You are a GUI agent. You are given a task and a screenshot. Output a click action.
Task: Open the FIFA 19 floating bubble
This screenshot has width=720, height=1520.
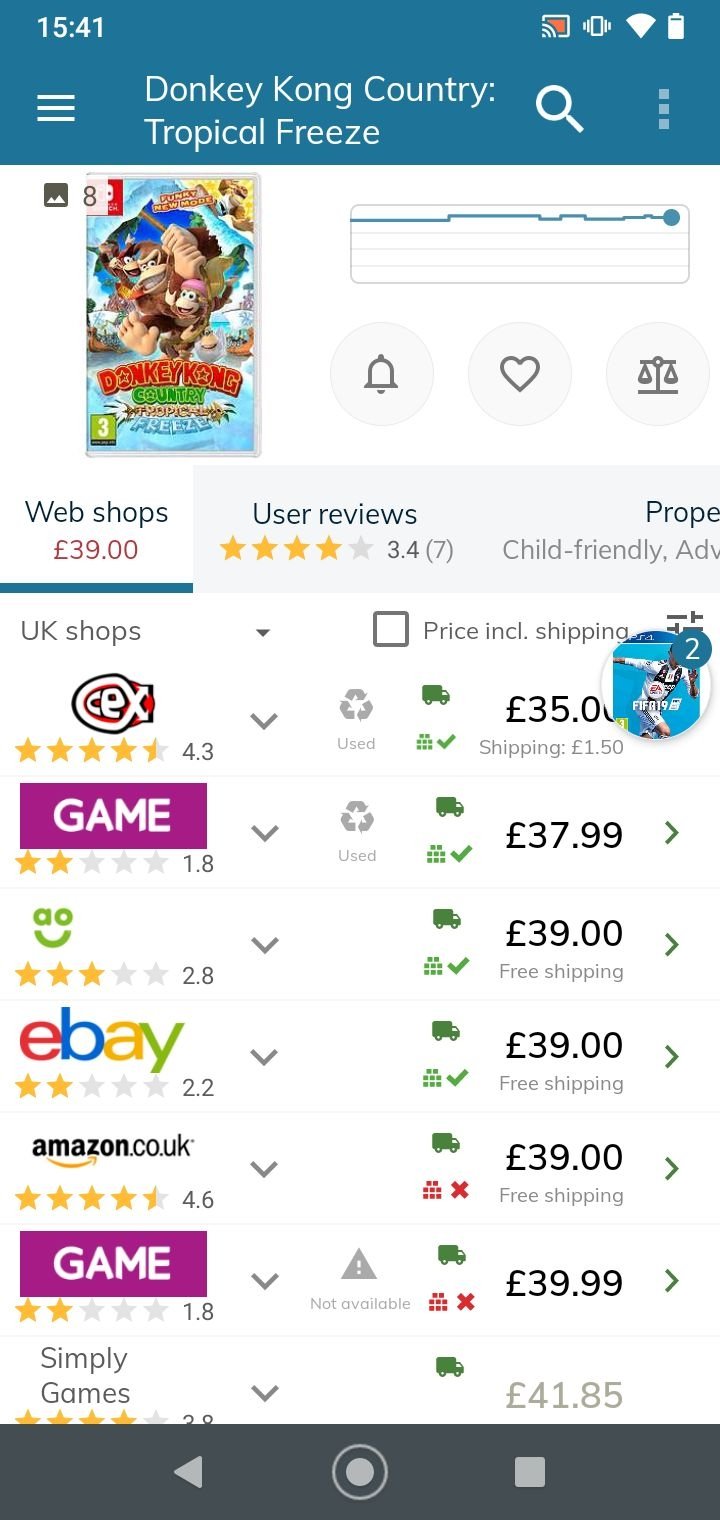pos(656,686)
